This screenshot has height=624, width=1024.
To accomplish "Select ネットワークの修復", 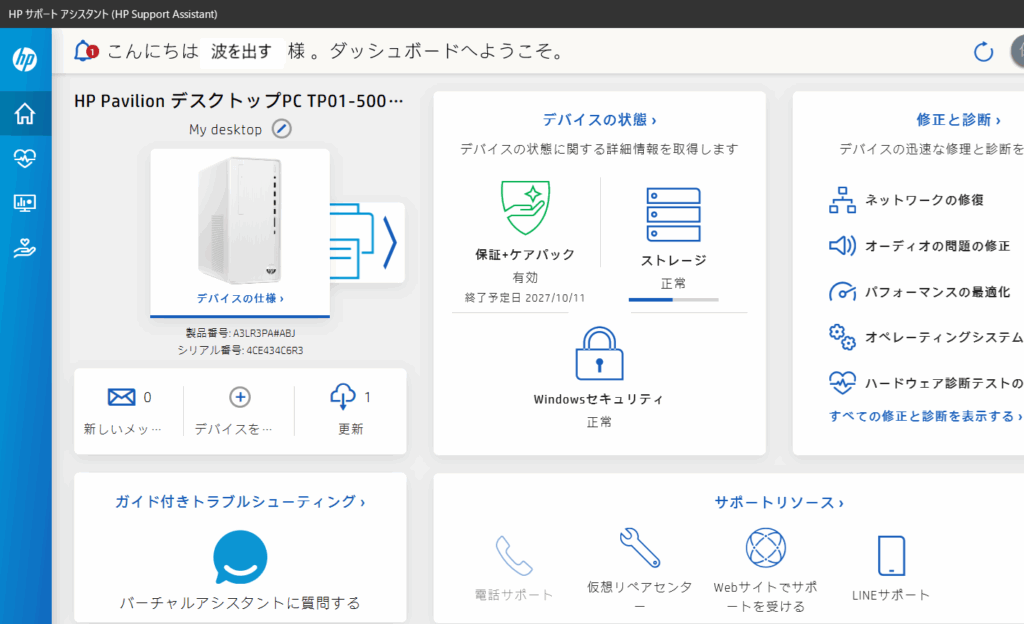I will 924,200.
